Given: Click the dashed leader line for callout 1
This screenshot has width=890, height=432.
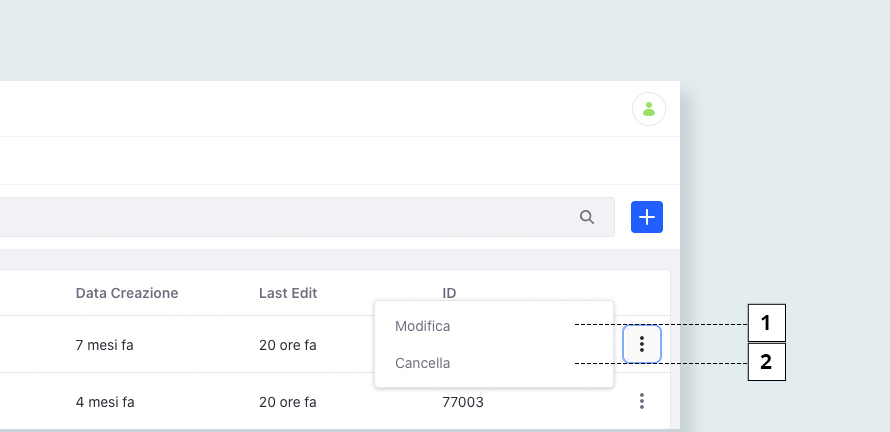Looking at the screenshot, I should 661,324.
